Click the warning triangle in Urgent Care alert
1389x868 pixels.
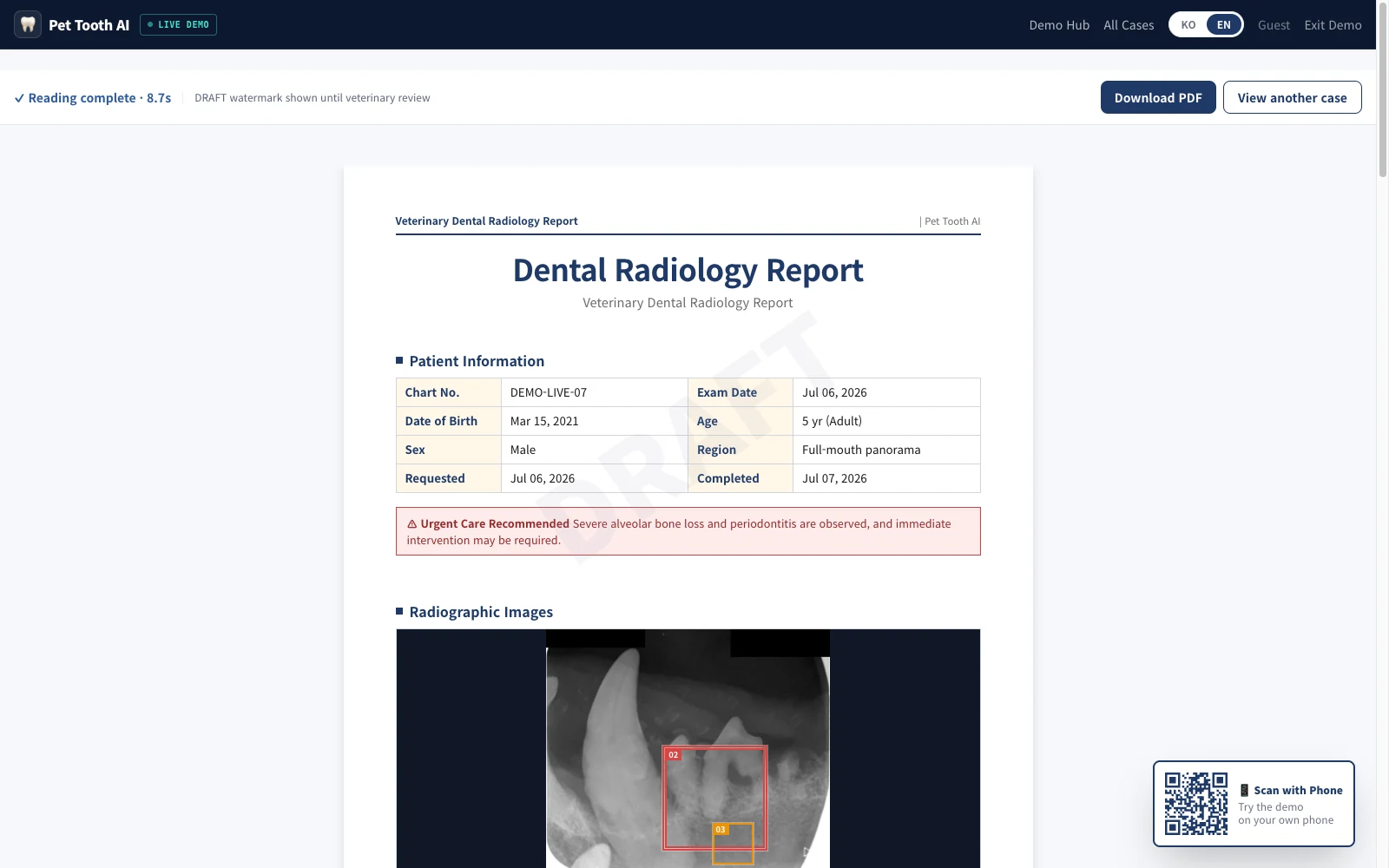click(412, 524)
